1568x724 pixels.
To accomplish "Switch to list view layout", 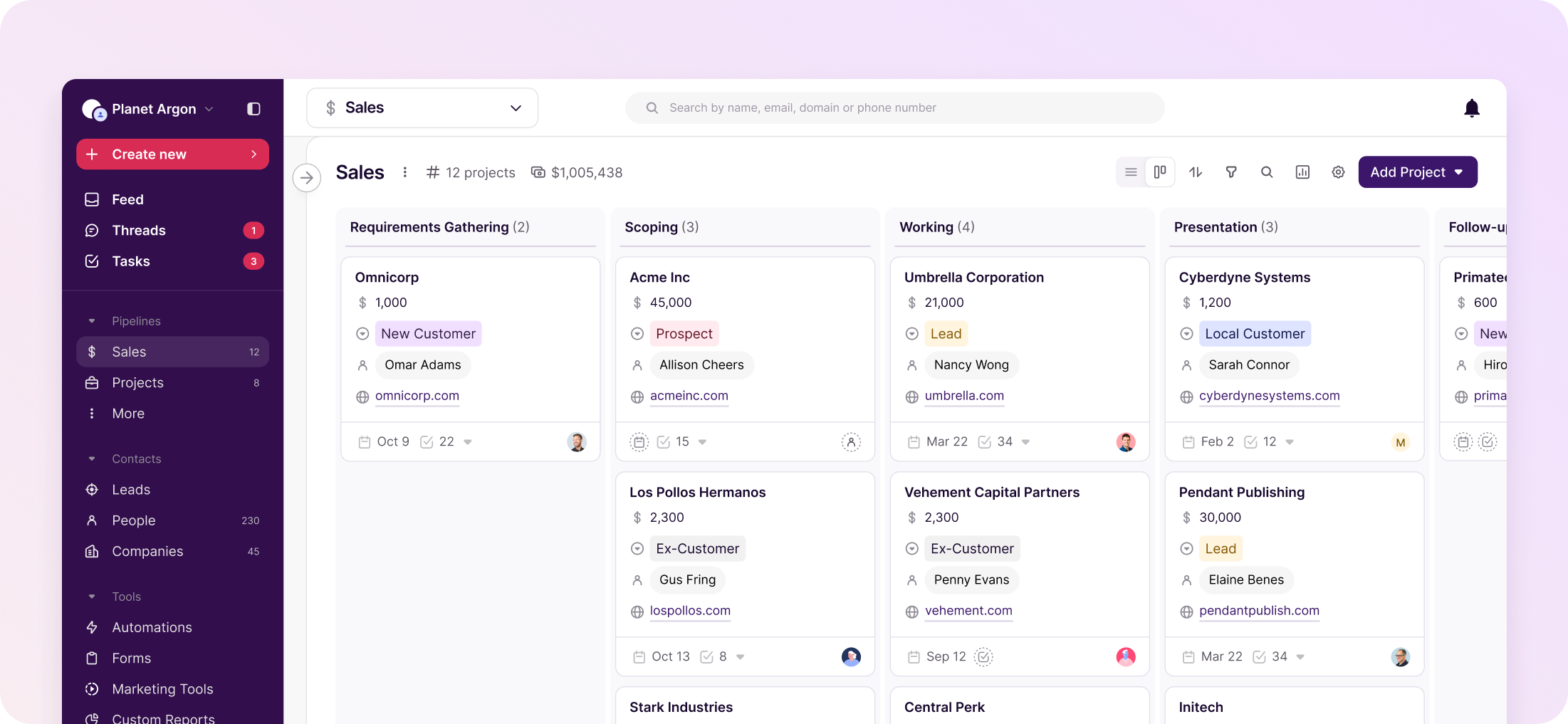I will (x=1131, y=172).
